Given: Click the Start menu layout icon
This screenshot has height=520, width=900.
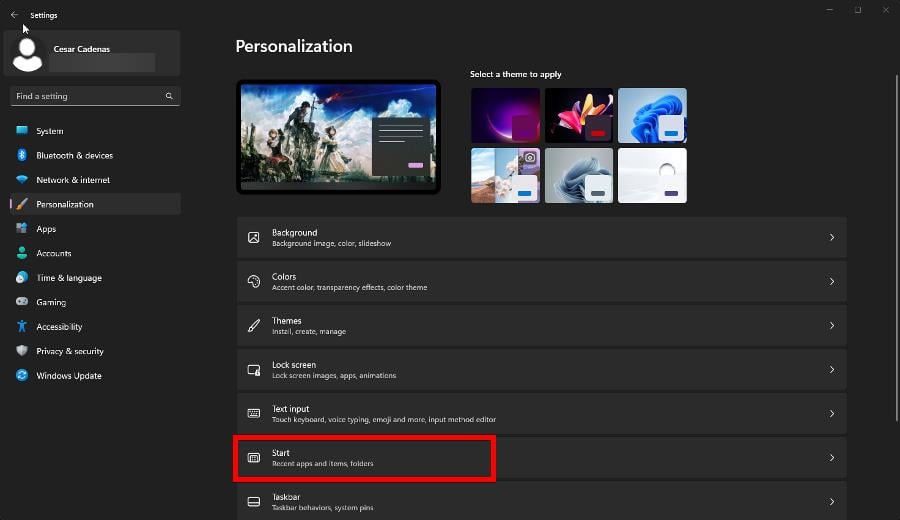Looking at the screenshot, I should click(x=254, y=457).
